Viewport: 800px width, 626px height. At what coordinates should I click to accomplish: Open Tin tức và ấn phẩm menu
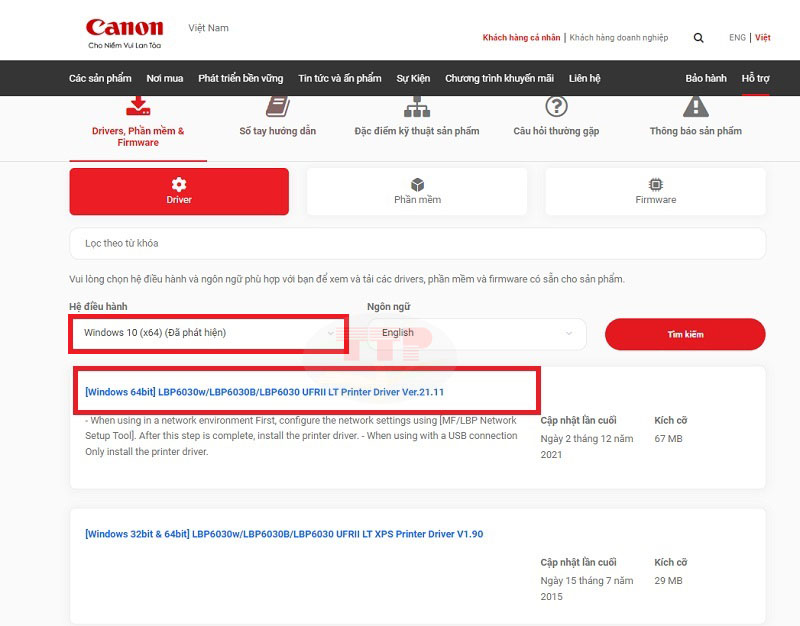[340, 78]
